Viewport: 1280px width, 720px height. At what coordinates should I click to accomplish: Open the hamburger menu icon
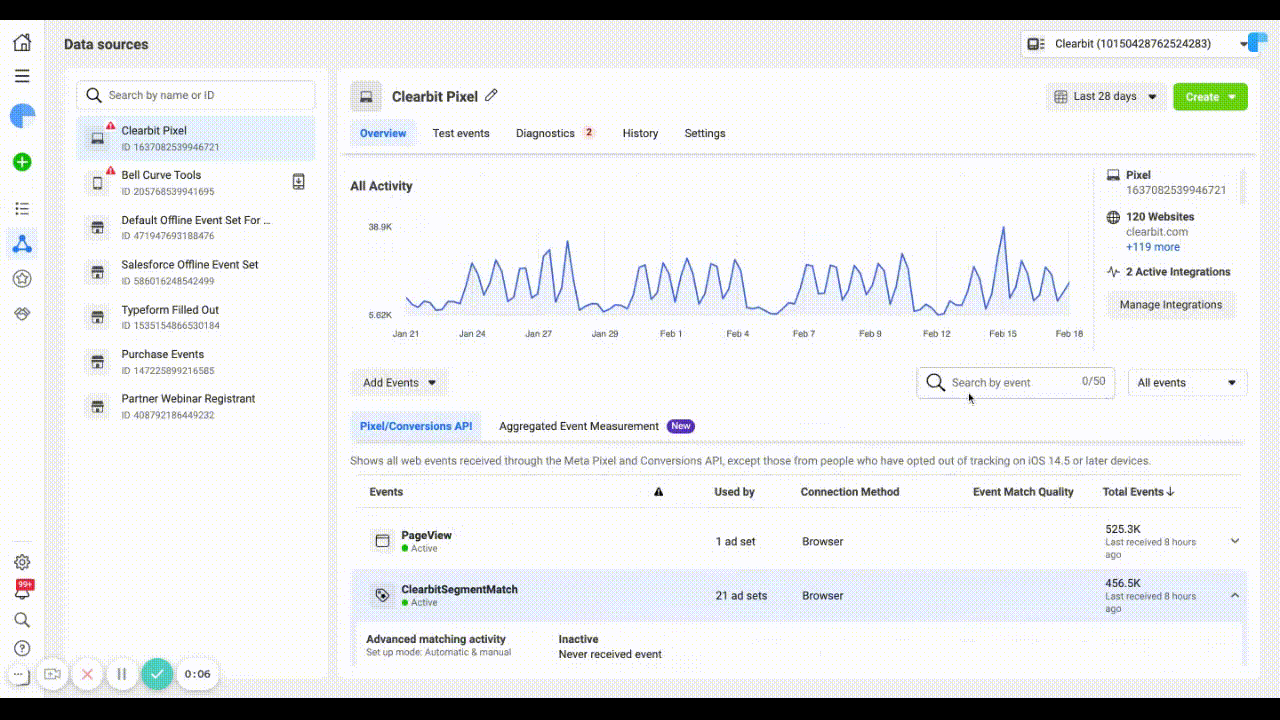click(x=22, y=76)
